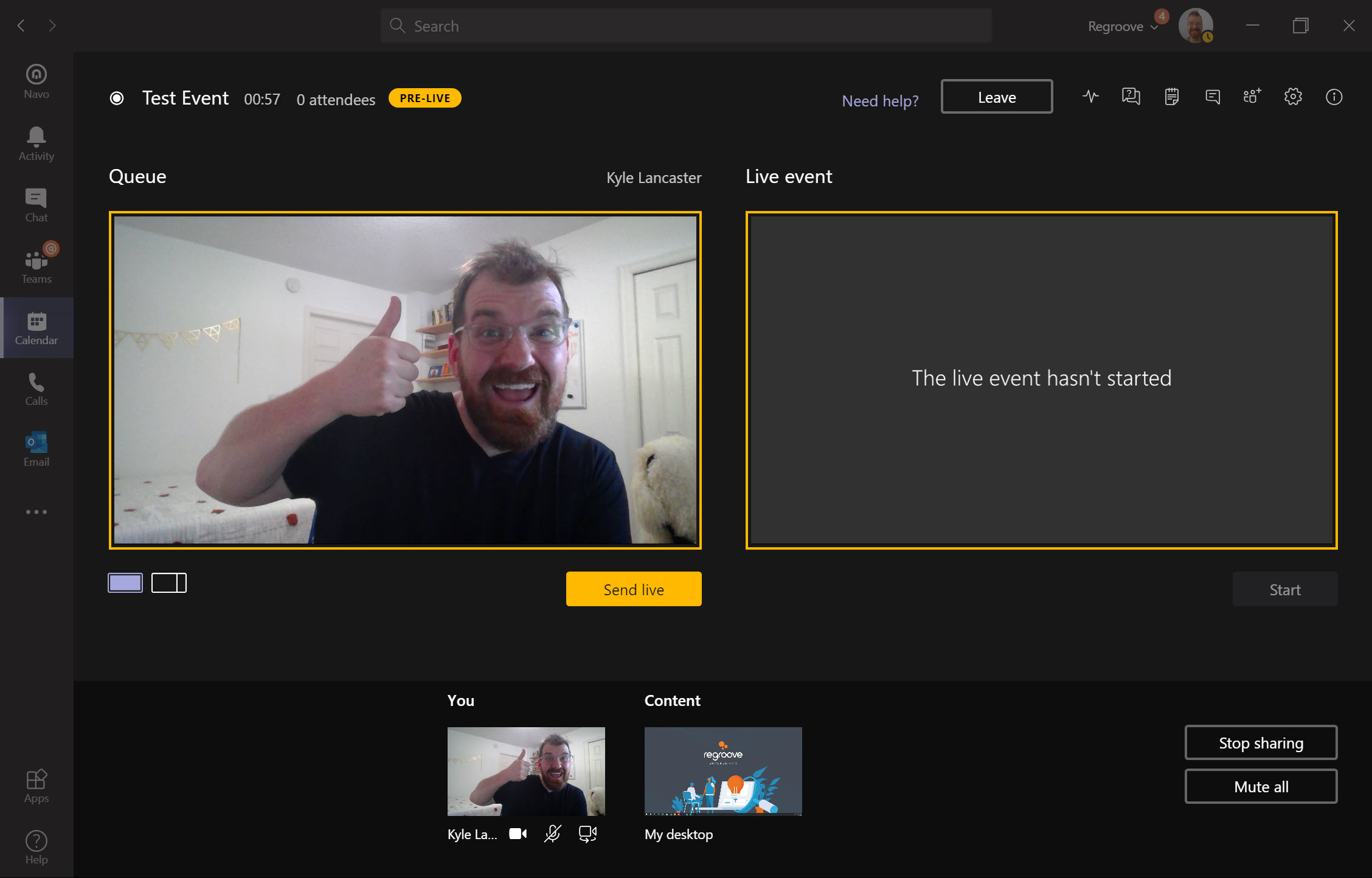
Task: Add participants to the event
Action: click(x=1251, y=97)
